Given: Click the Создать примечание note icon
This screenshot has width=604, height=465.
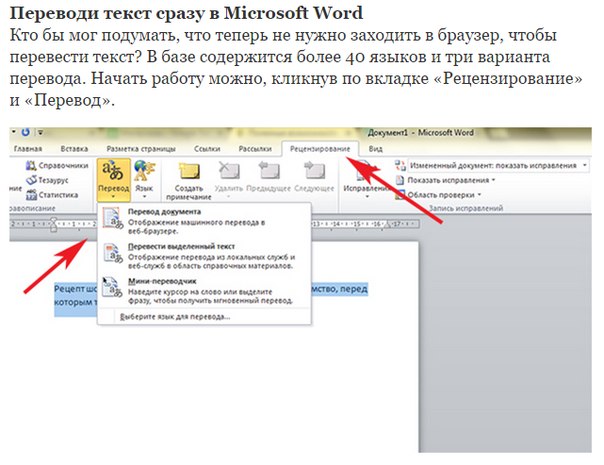Looking at the screenshot, I should 189,171.
